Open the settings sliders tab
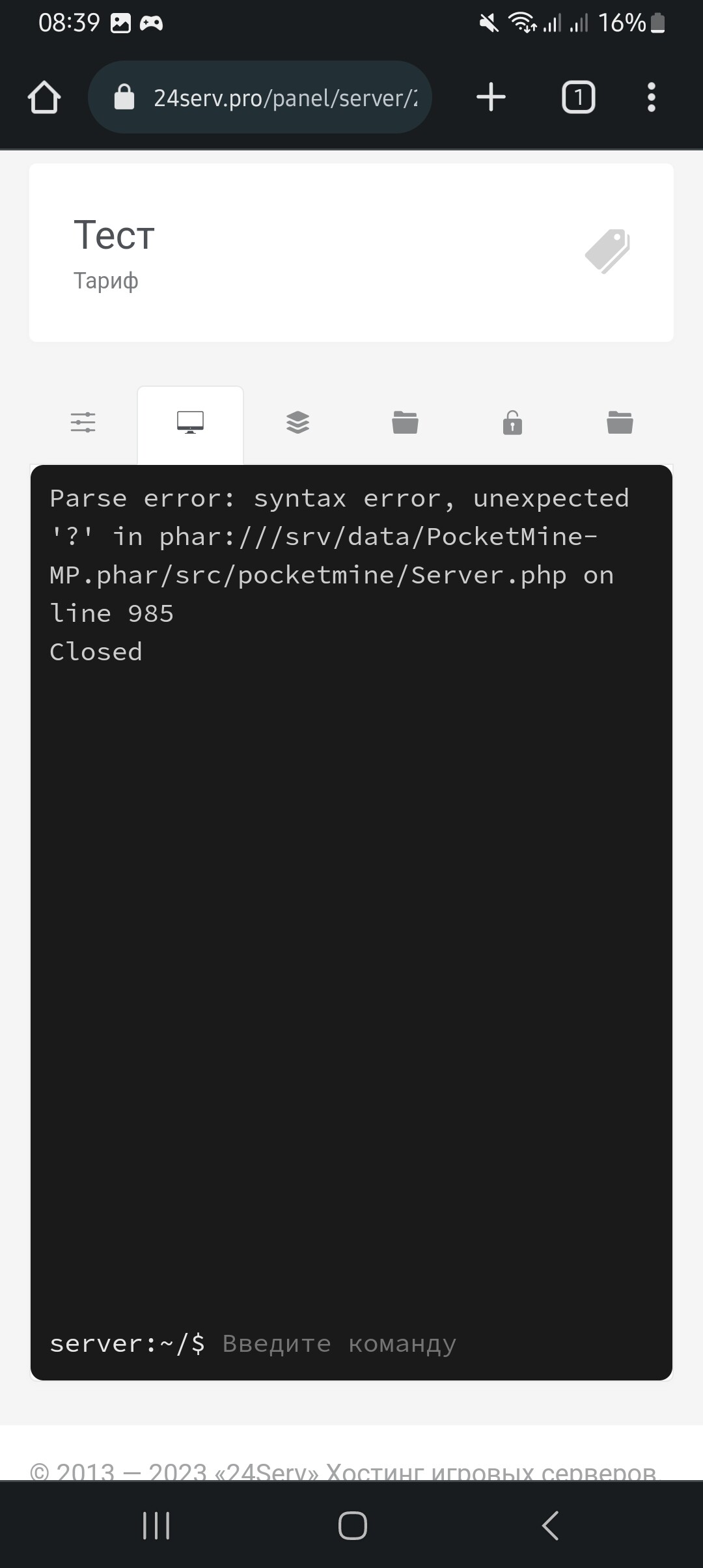The height and width of the screenshot is (1568, 703). point(83,423)
